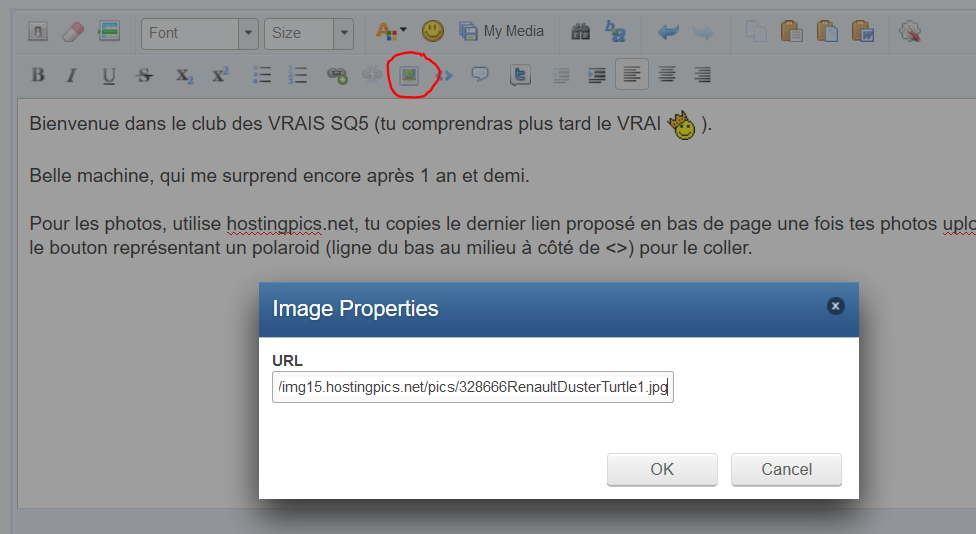
Task: Open the smiley emoticon picker
Action: coord(432,32)
